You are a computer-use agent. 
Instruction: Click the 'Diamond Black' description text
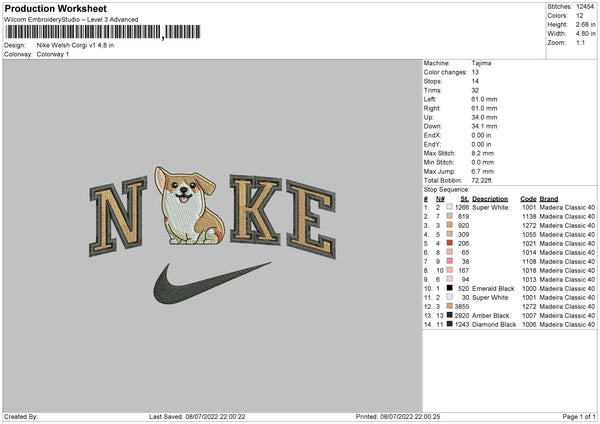pyautogui.click(x=494, y=324)
